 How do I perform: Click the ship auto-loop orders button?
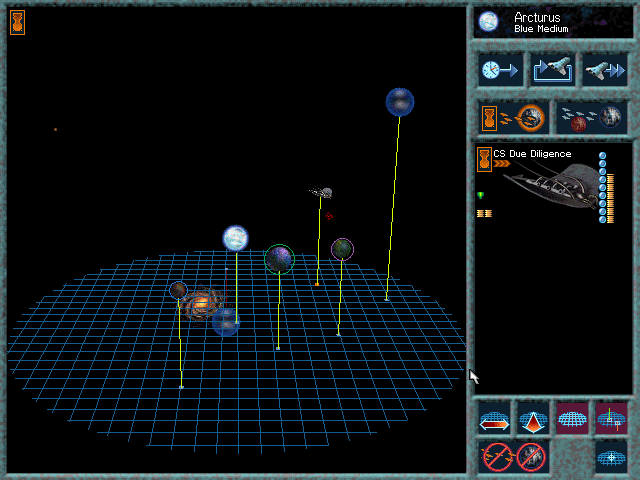(553, 70)
